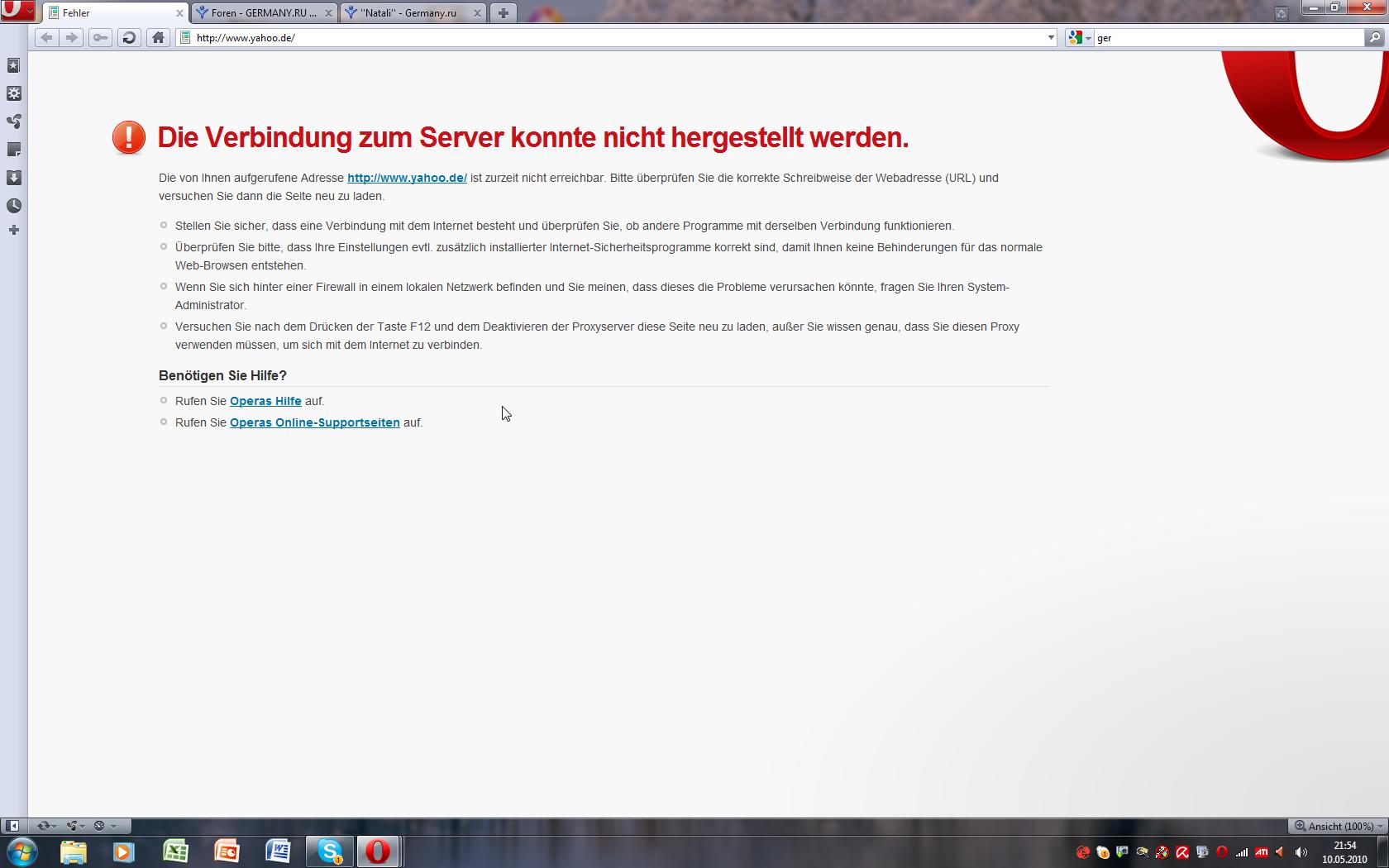Screen dimensions: 1389x868
Task: Open the History panel in sidebar
Action: pyautogui.click(x=13, y=206)
